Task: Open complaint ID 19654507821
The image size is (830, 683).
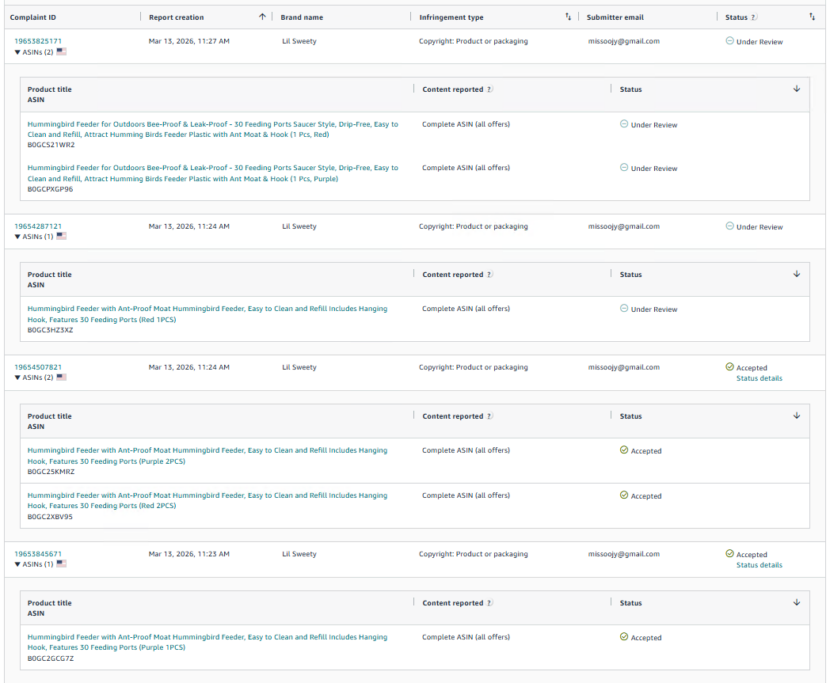Action: click(x=38, y=367)
